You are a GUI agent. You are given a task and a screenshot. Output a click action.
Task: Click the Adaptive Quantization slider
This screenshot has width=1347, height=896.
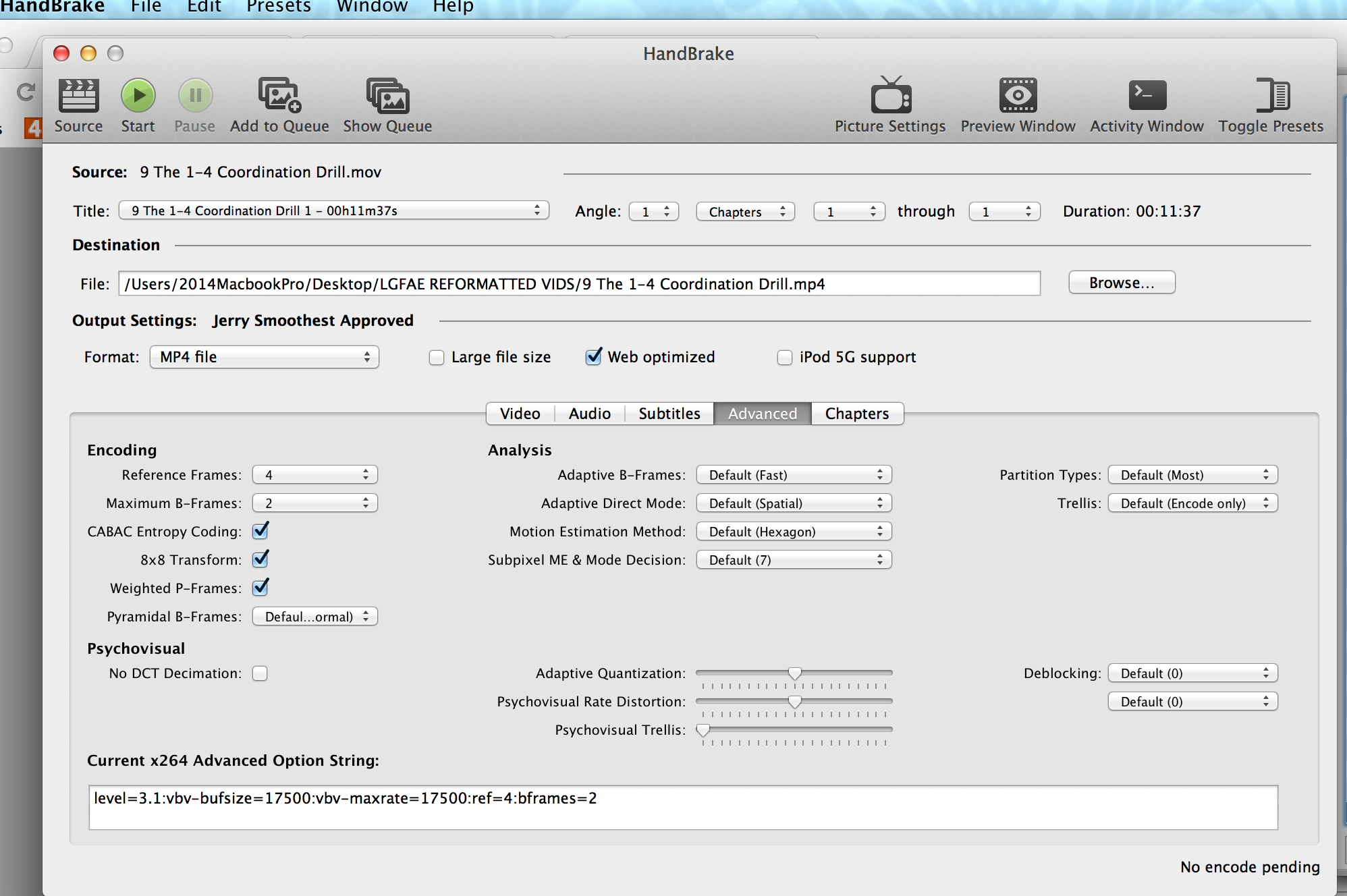(x=794, y=673)
